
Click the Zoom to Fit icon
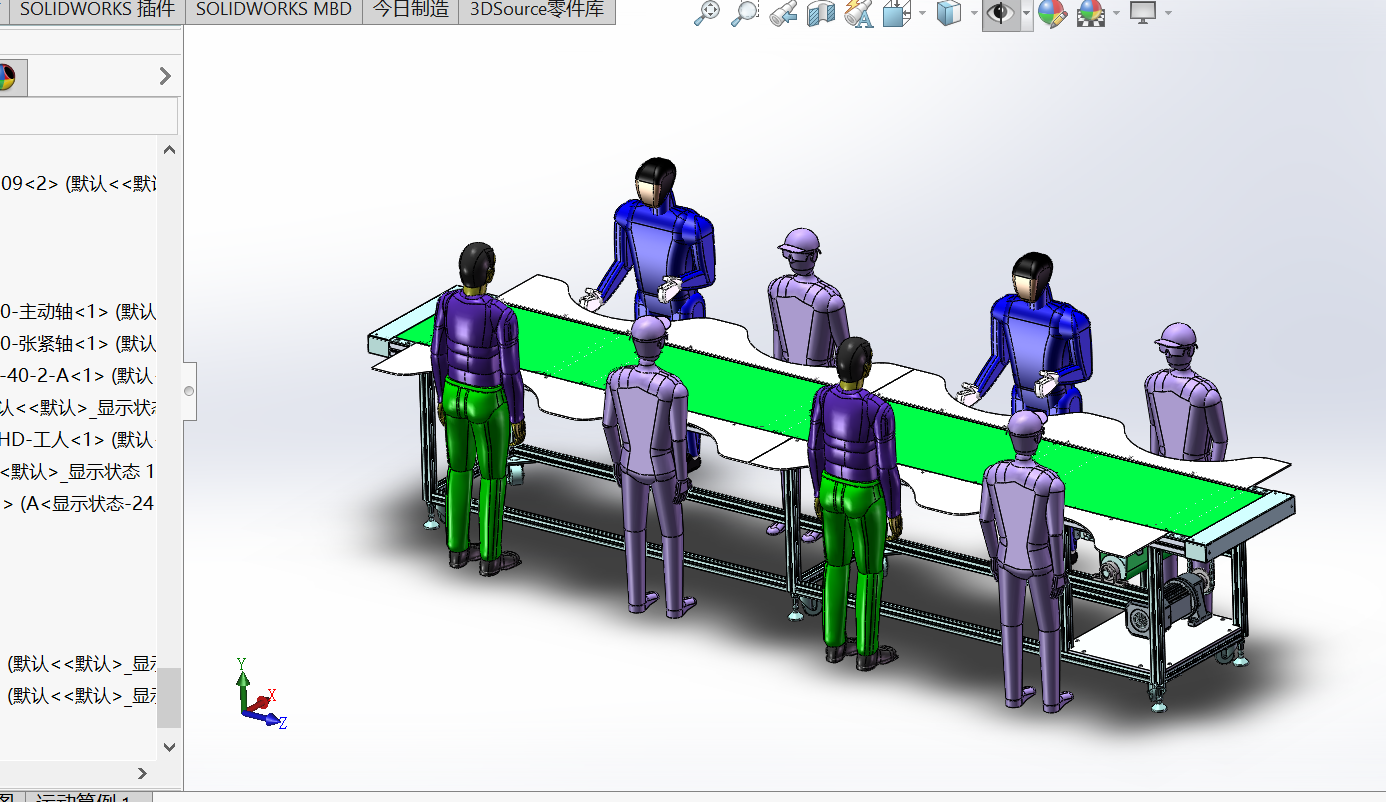click(707, 13)
